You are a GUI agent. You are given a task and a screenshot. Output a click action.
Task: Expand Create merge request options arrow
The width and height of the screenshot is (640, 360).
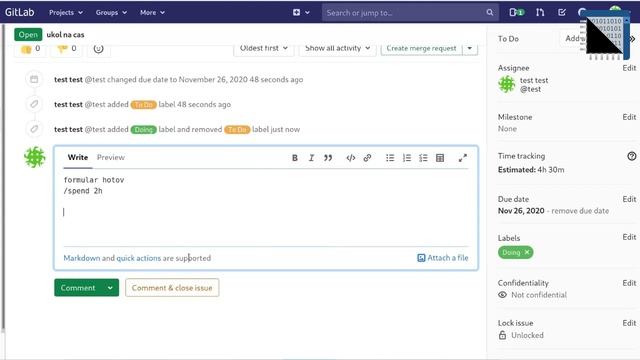coord(470,48)
